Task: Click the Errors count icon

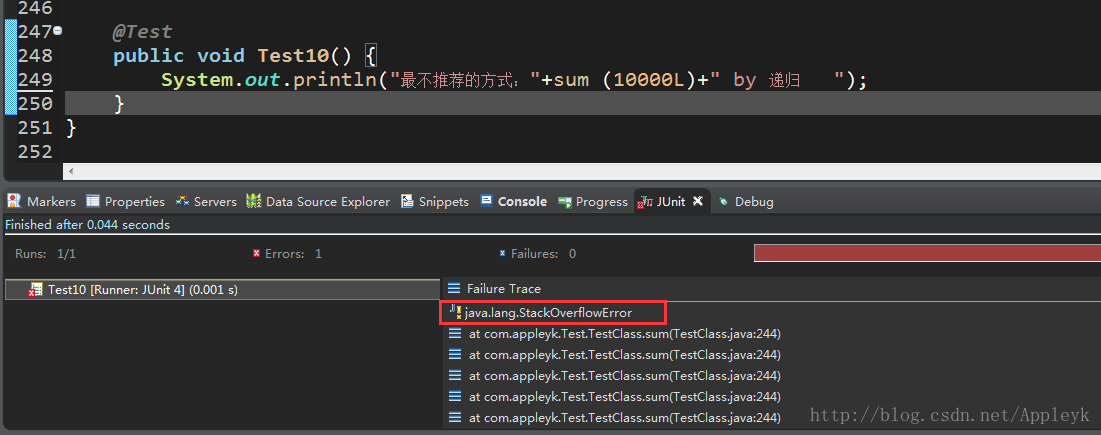Action: 256,253
